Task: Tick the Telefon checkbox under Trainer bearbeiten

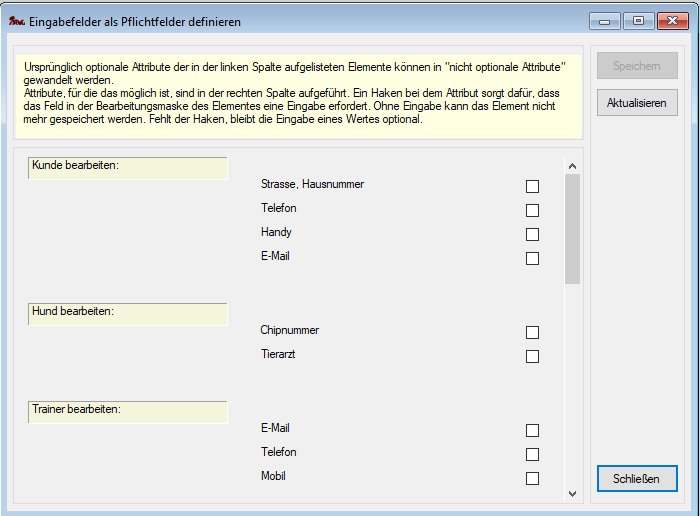Action: tap(532, 454)
